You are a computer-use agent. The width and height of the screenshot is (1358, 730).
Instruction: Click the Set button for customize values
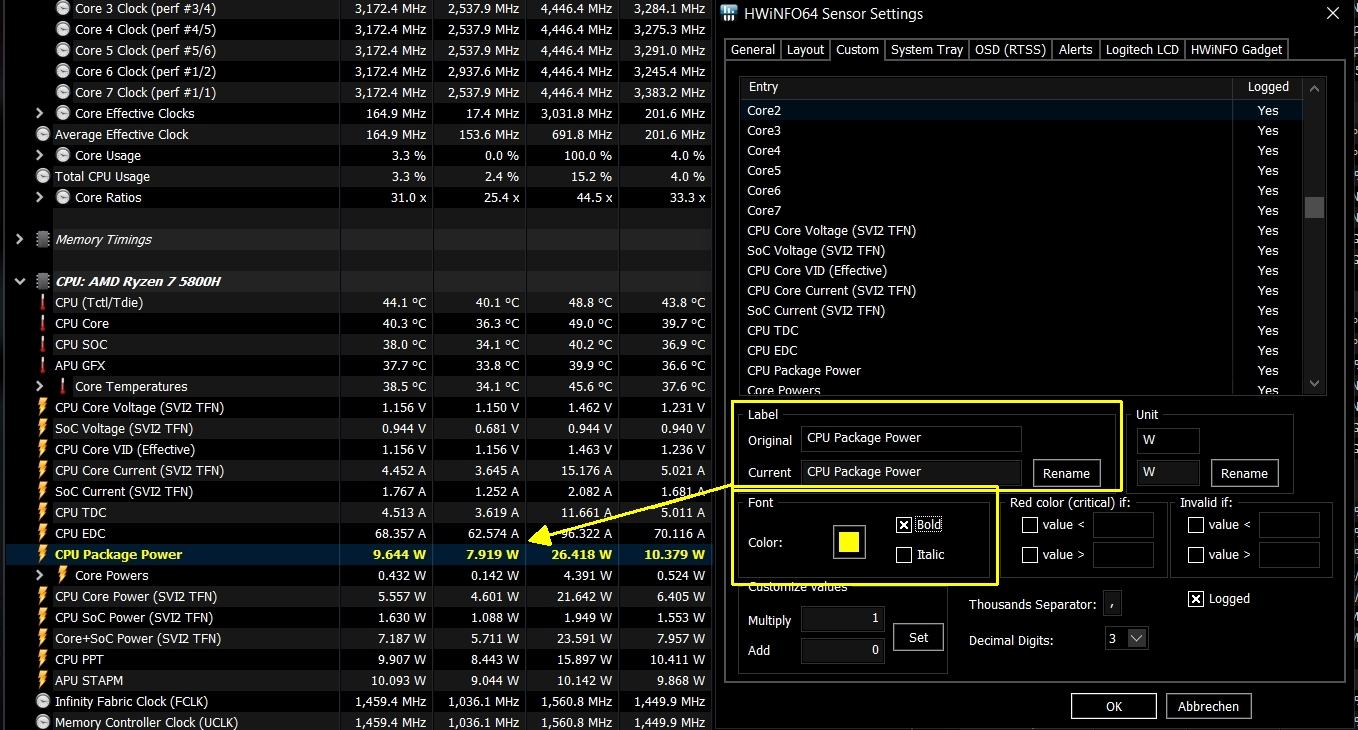point(918,637)
